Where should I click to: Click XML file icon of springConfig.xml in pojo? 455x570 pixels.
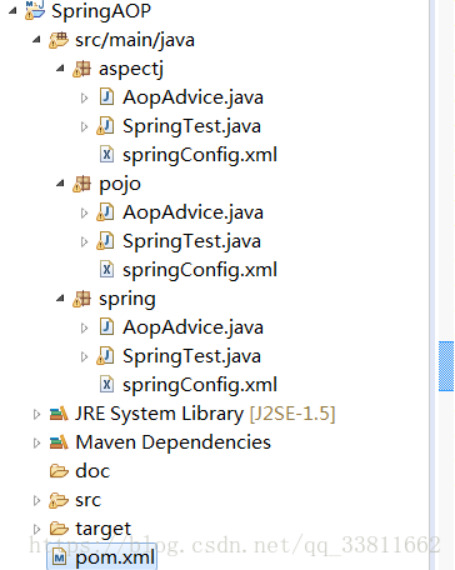pos(106,270)
